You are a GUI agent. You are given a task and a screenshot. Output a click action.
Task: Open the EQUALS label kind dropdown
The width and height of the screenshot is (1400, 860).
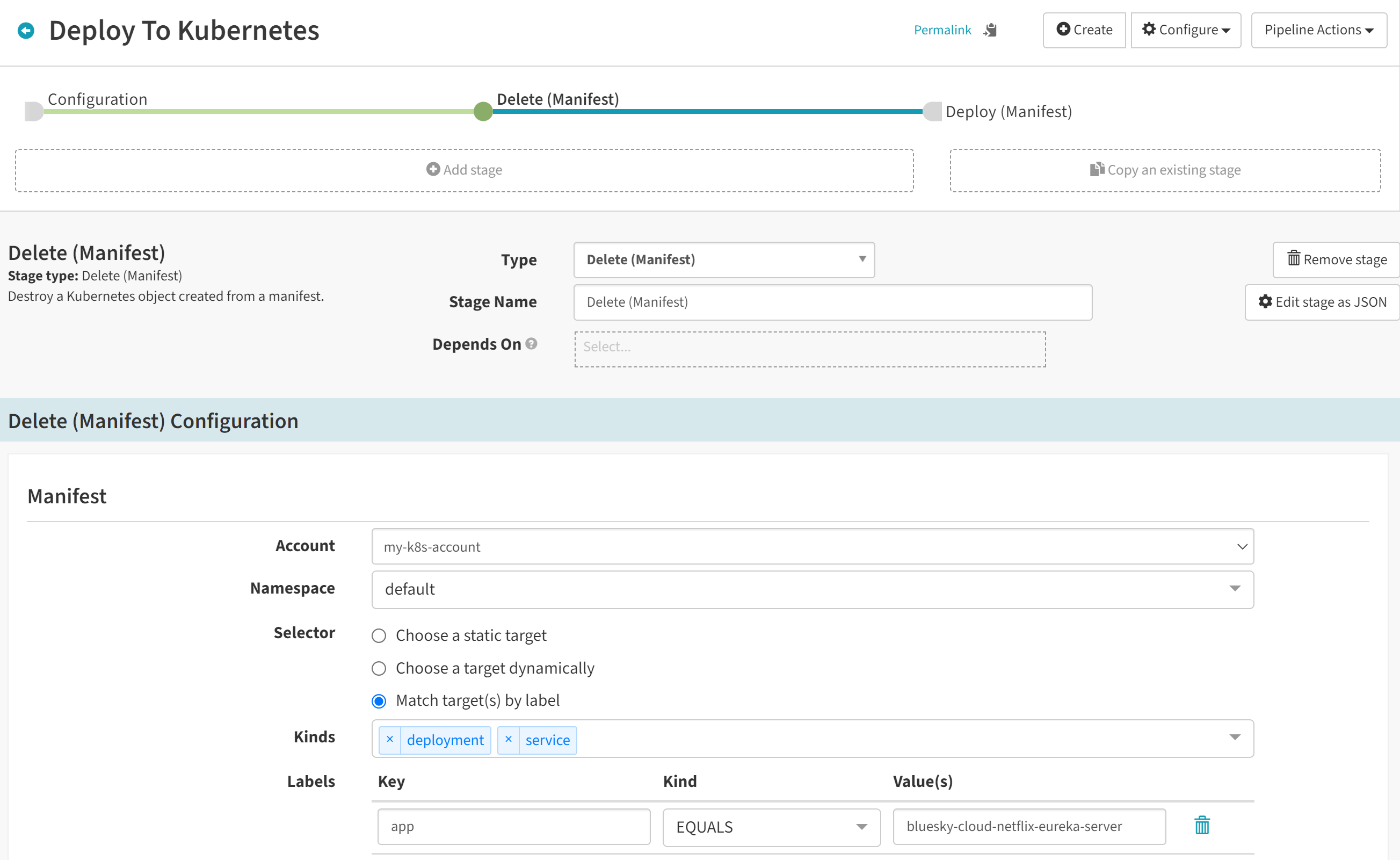[771, 827]
